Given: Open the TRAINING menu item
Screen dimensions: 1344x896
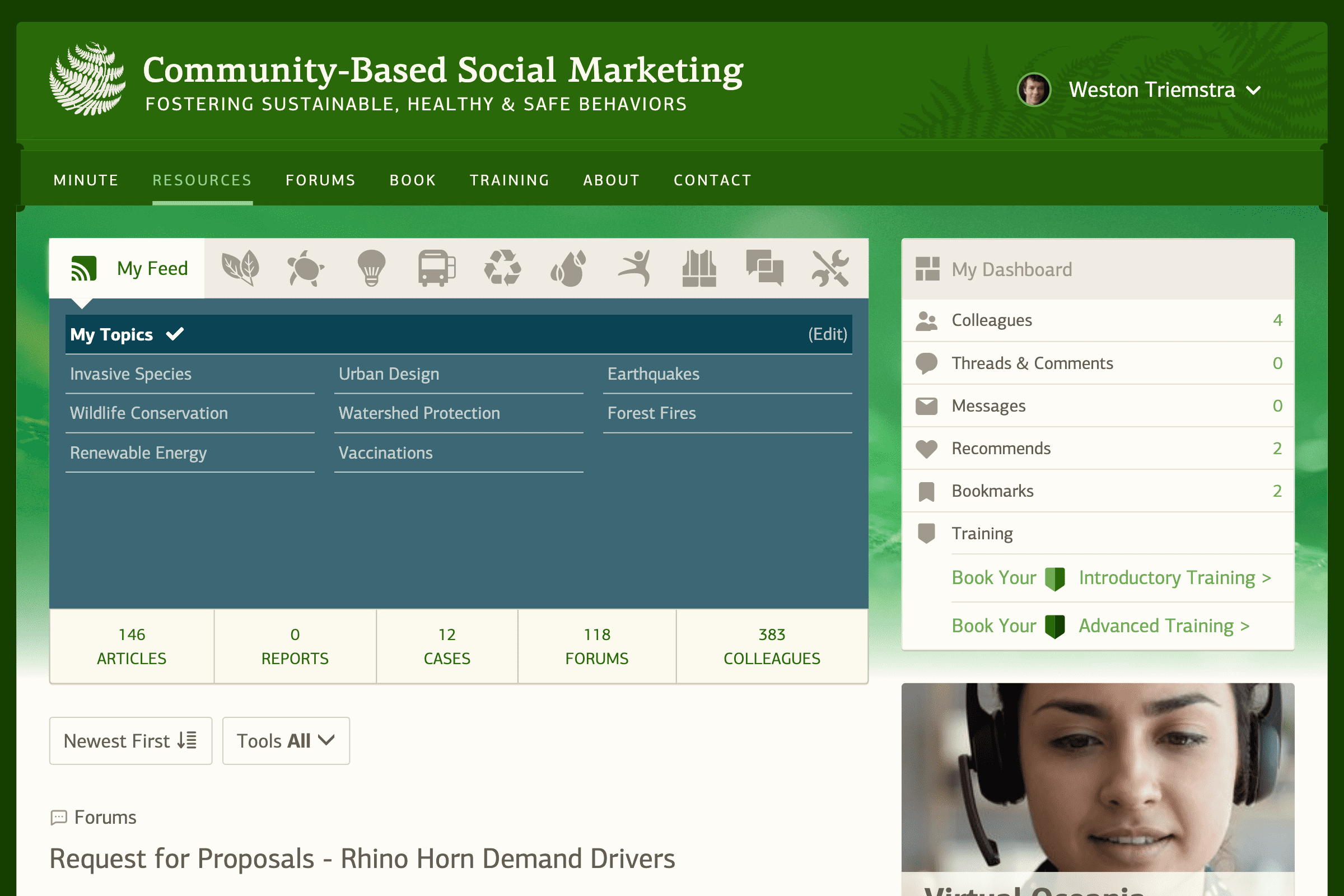Looking at the screenshot, I should point(509,179).
